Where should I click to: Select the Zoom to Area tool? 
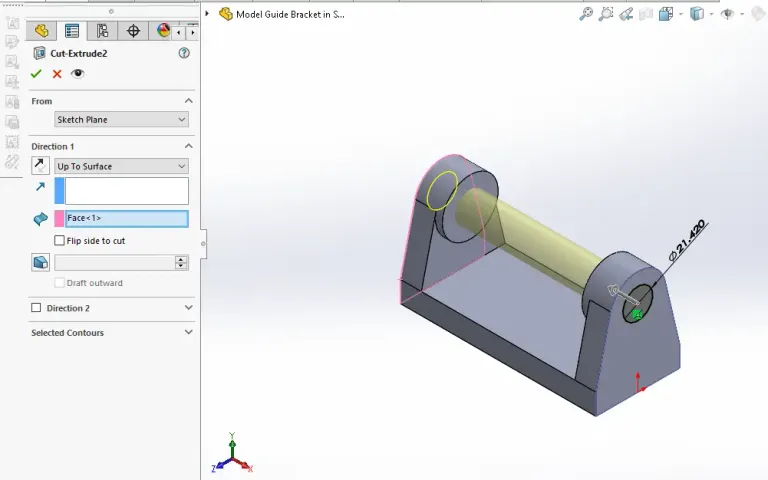pos(606,14)
